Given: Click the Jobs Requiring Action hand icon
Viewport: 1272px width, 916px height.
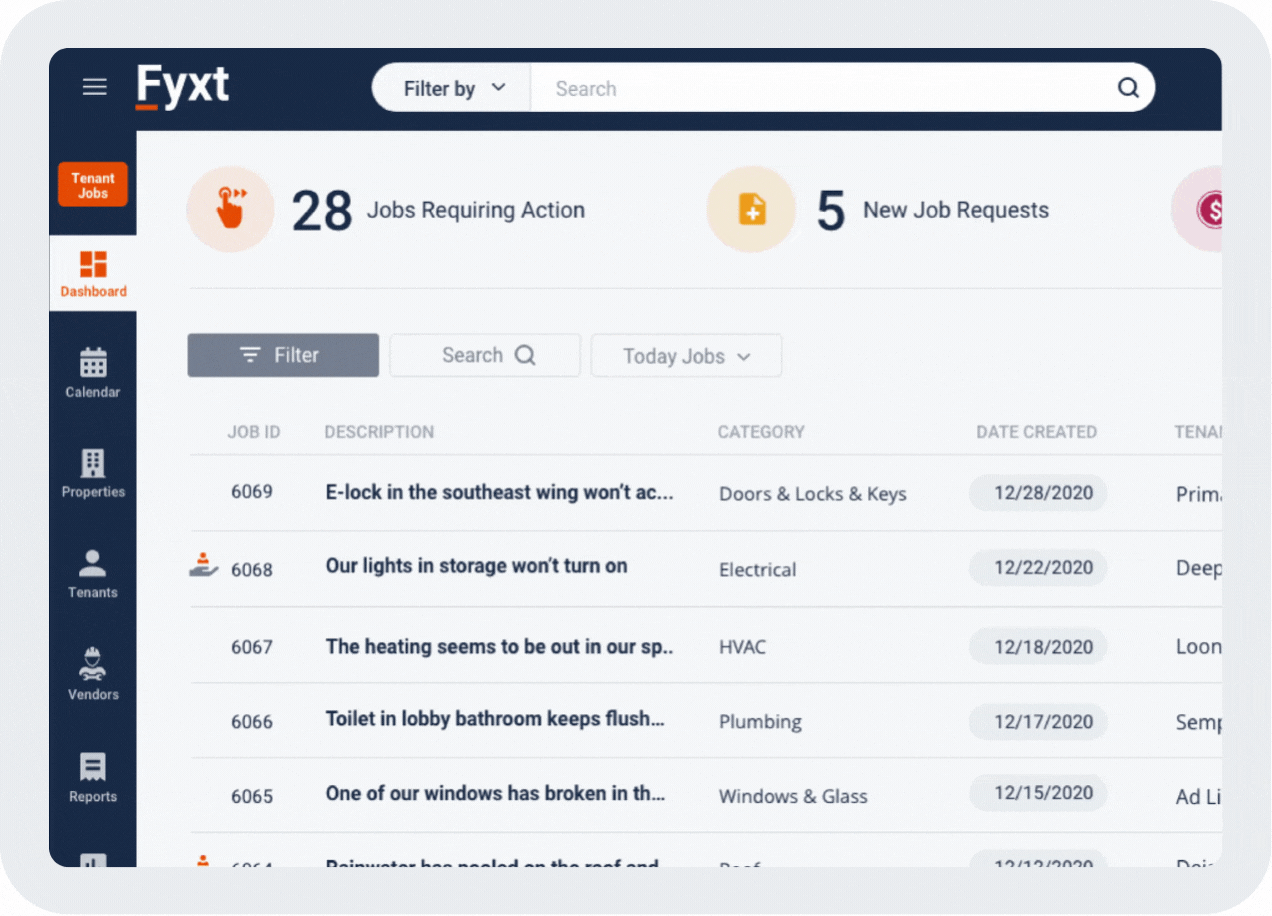Looking at the screenshot, I should (x=231, y=209).
